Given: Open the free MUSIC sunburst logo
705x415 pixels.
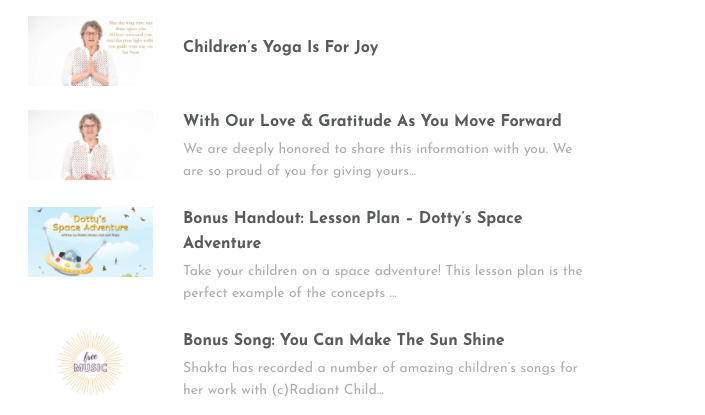Looking at the screenshot, I should pyautogui.click(x=90, y=364).
